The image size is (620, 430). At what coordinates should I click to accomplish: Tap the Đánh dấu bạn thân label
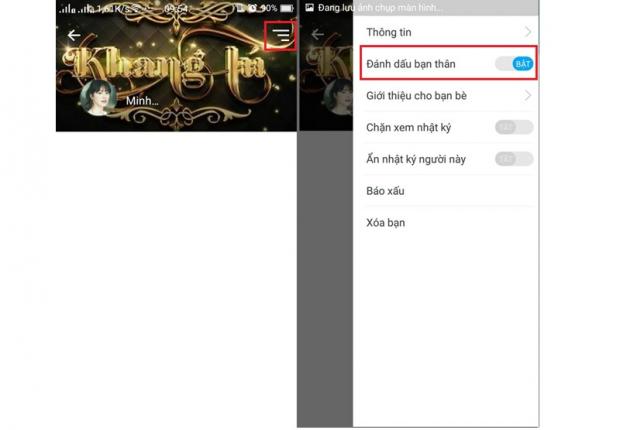tap(410, 64)
